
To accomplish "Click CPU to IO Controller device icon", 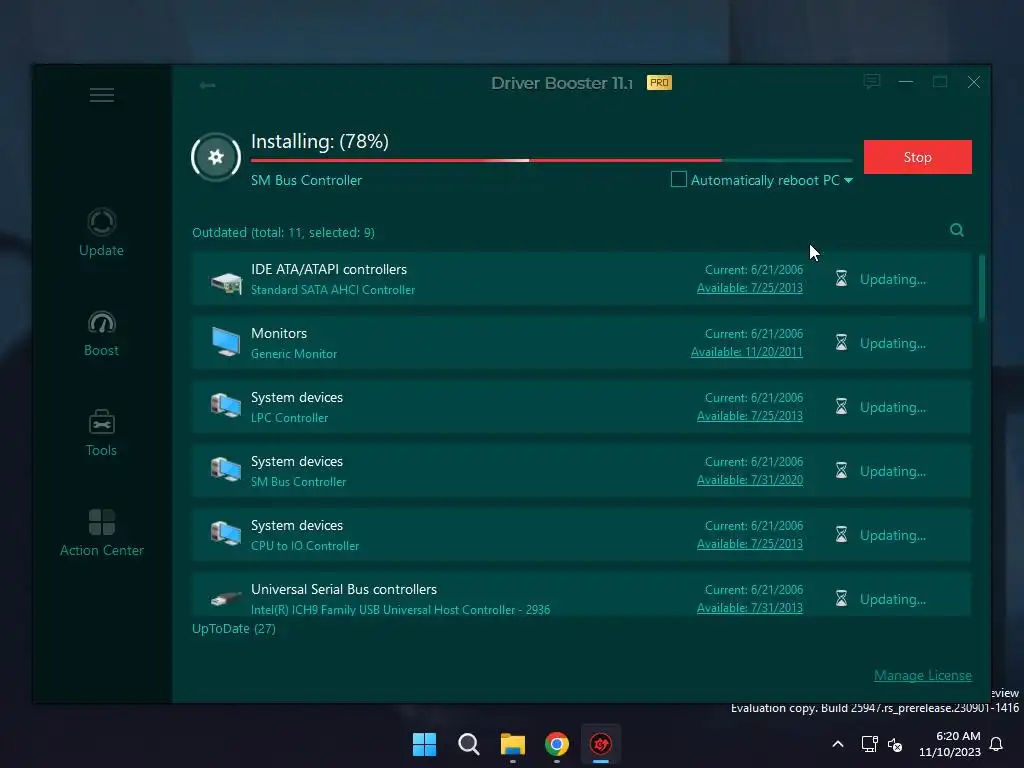I will pos(226,534).
